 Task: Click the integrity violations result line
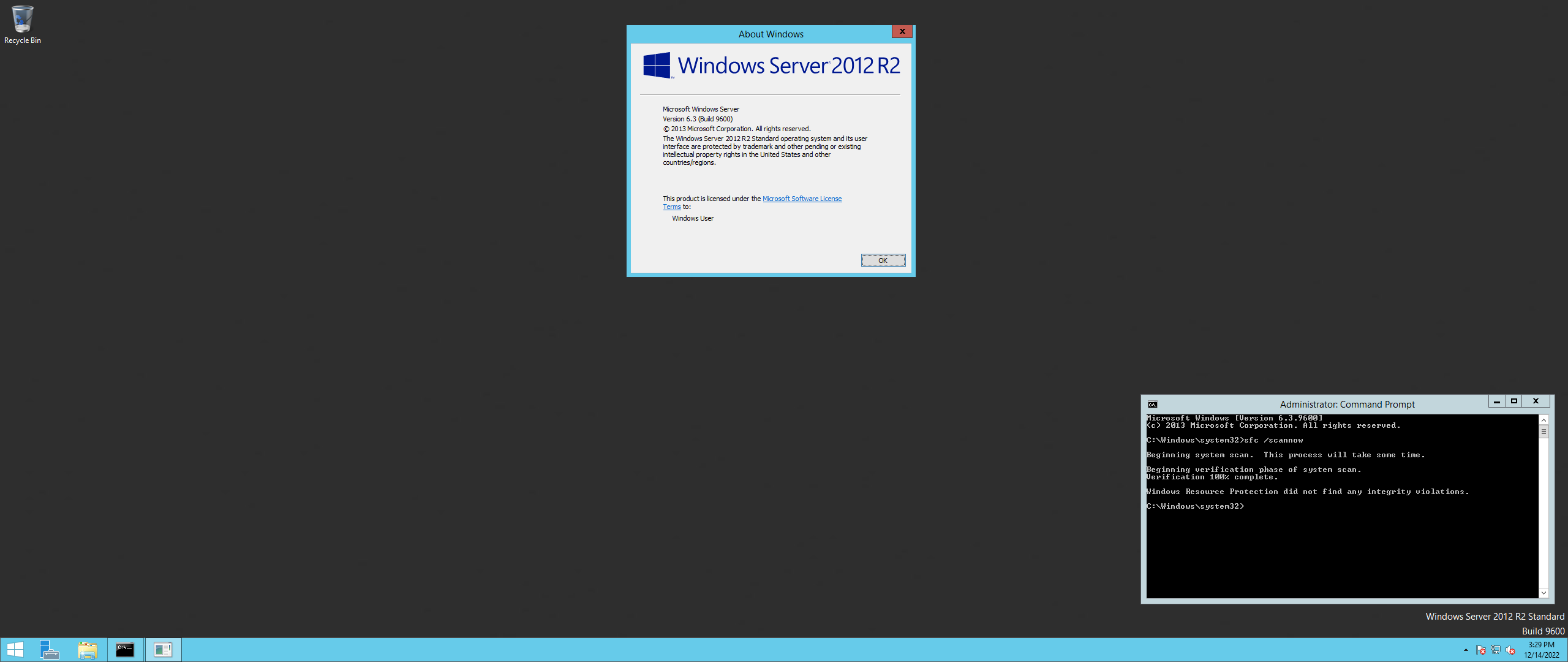(1308, 492)
